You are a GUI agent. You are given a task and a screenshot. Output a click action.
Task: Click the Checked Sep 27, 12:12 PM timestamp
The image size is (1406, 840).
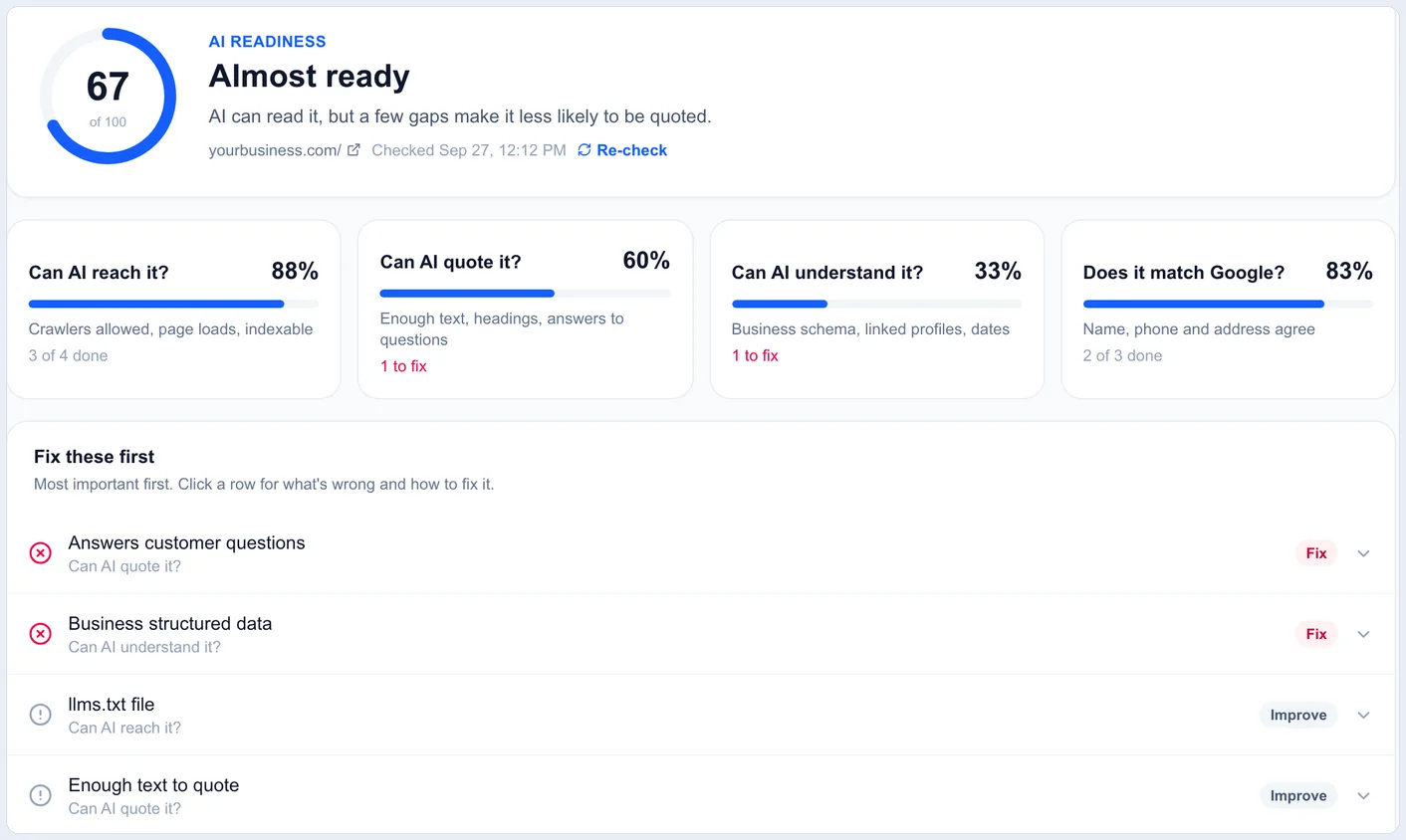point(469,150)
